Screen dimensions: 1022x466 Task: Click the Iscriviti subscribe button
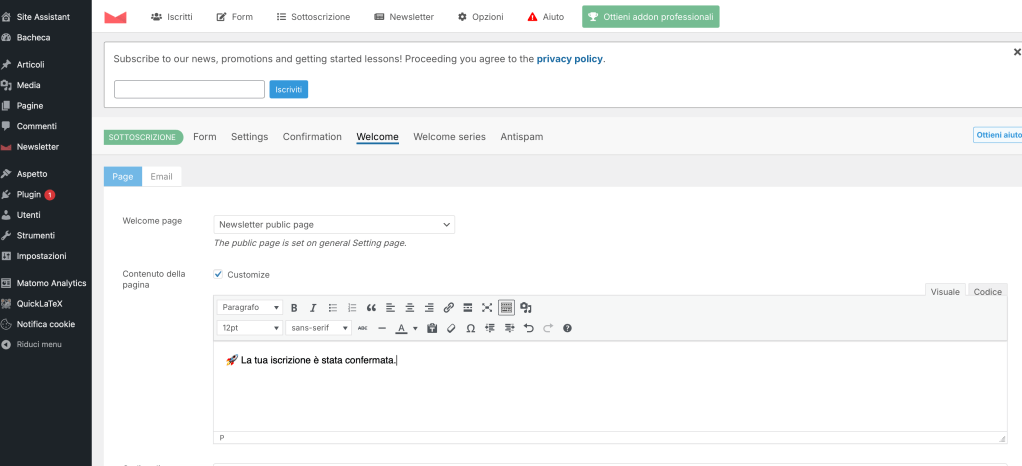click(289, 90)
